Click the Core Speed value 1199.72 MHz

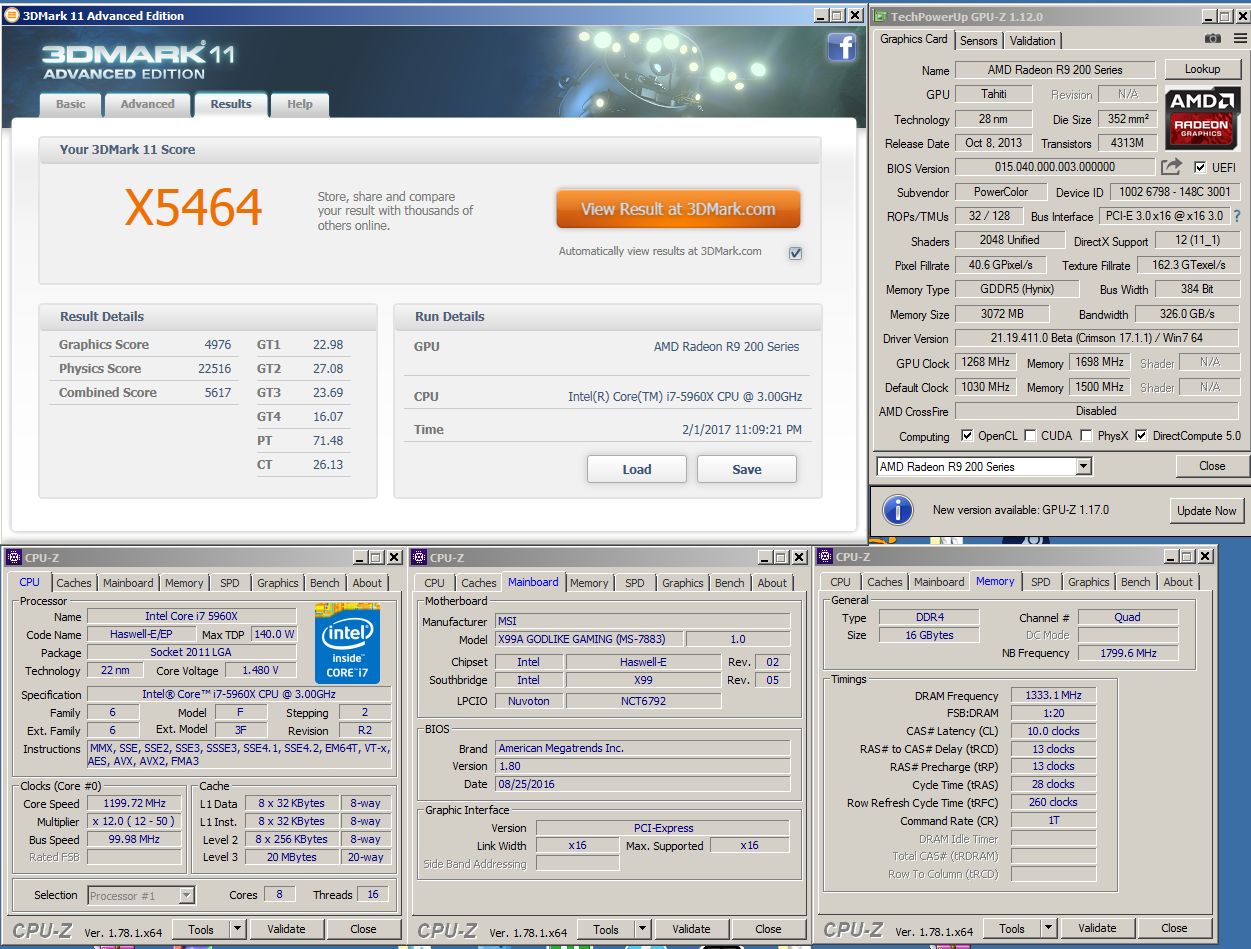coord(134,803)
